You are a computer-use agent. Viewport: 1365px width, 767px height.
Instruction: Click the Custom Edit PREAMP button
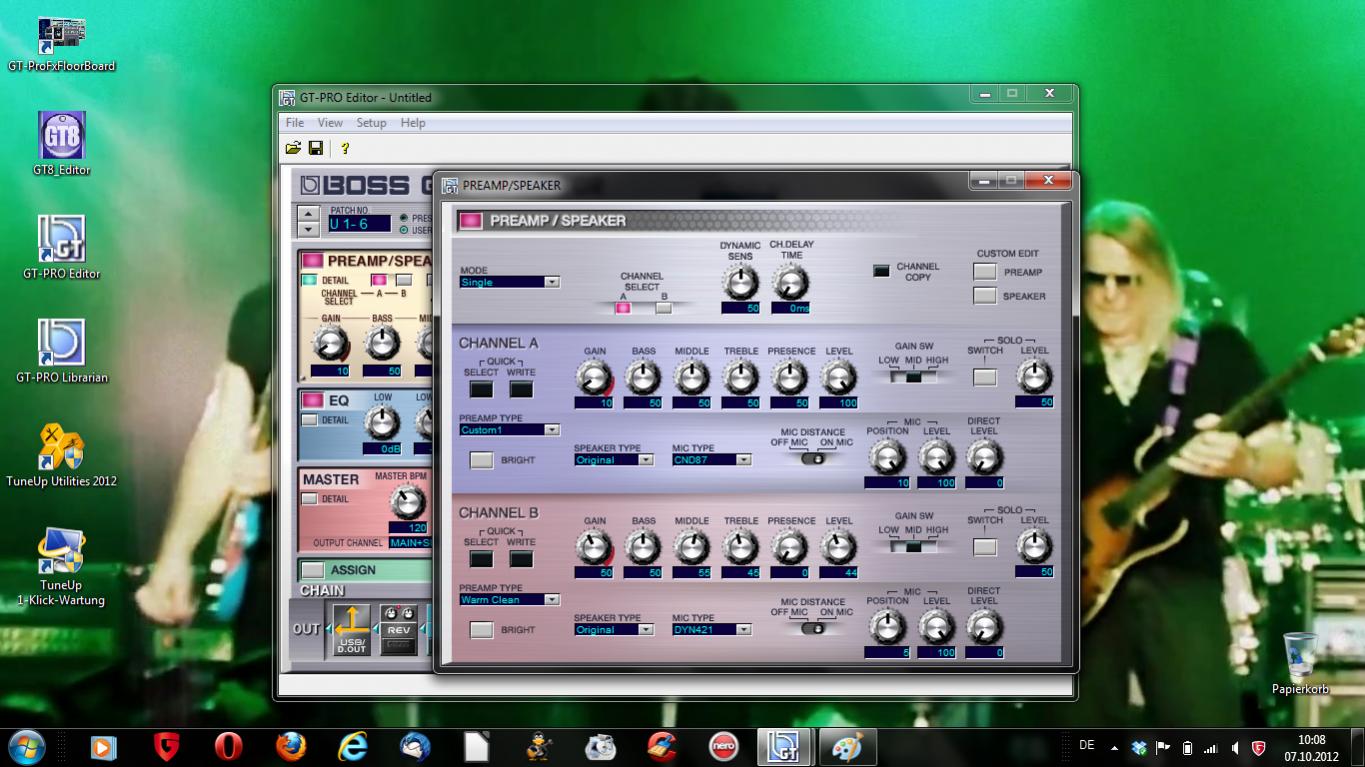[985, 272]
